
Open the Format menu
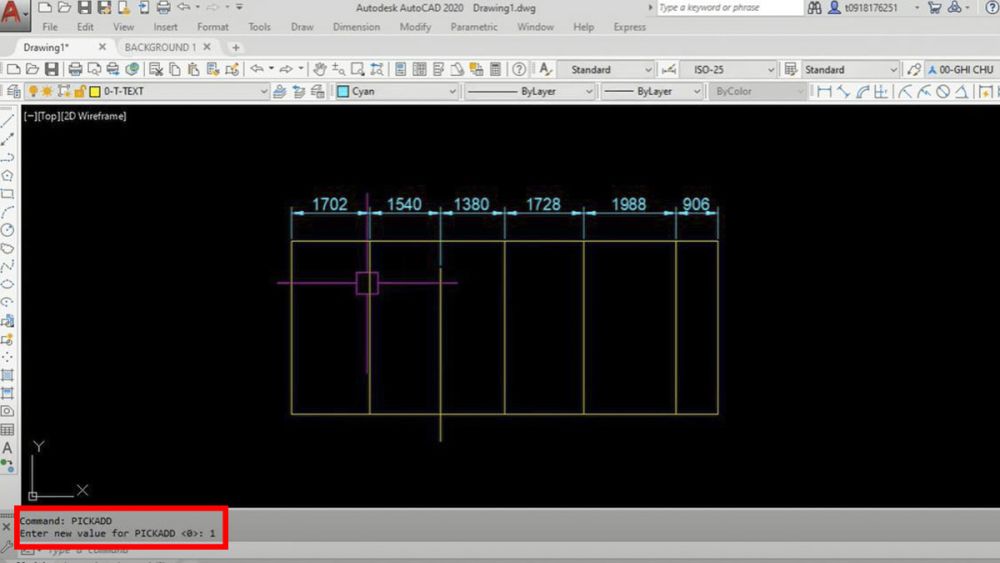212,27
